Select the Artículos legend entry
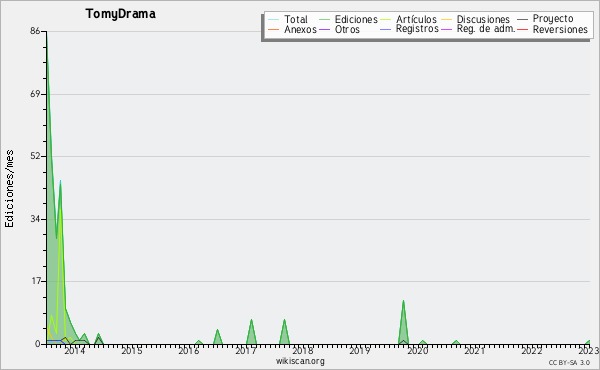Image resolution: width=600 pixels, height=370 pixels. tap(416, 19)
